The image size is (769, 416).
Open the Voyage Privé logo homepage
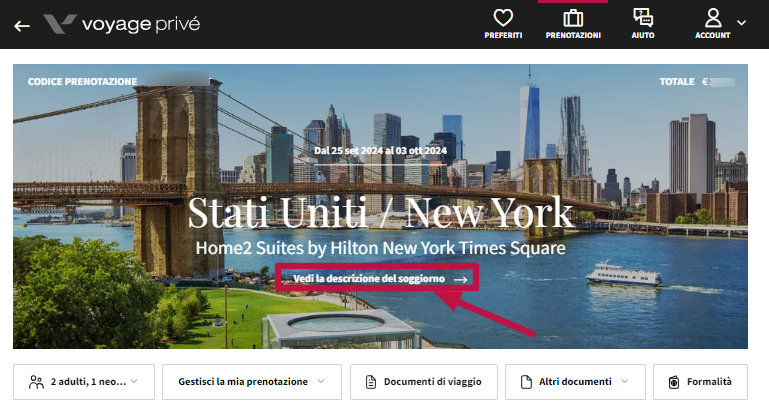[x=122, y=24]
